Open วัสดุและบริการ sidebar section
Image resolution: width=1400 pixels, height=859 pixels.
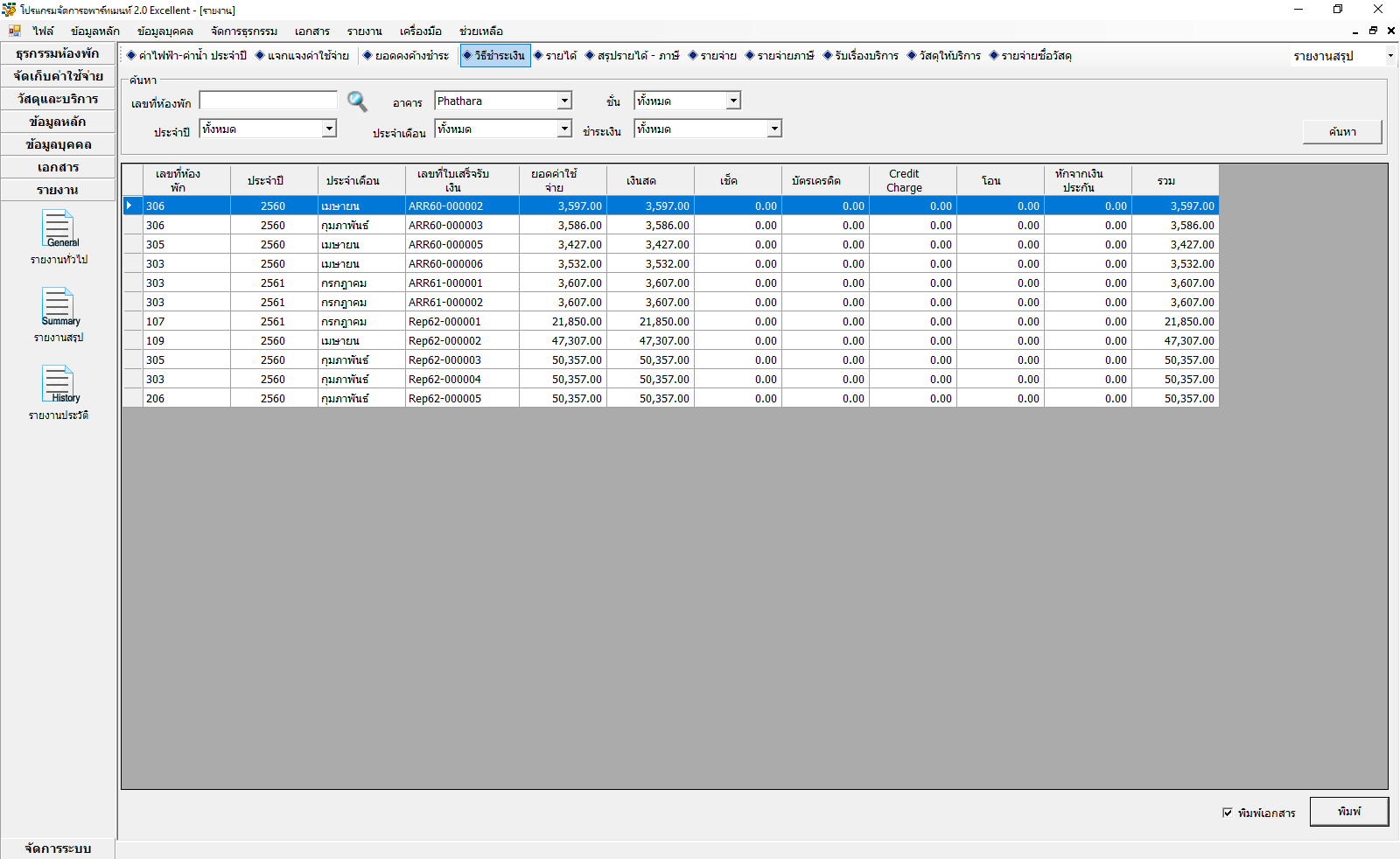(58, 99)
